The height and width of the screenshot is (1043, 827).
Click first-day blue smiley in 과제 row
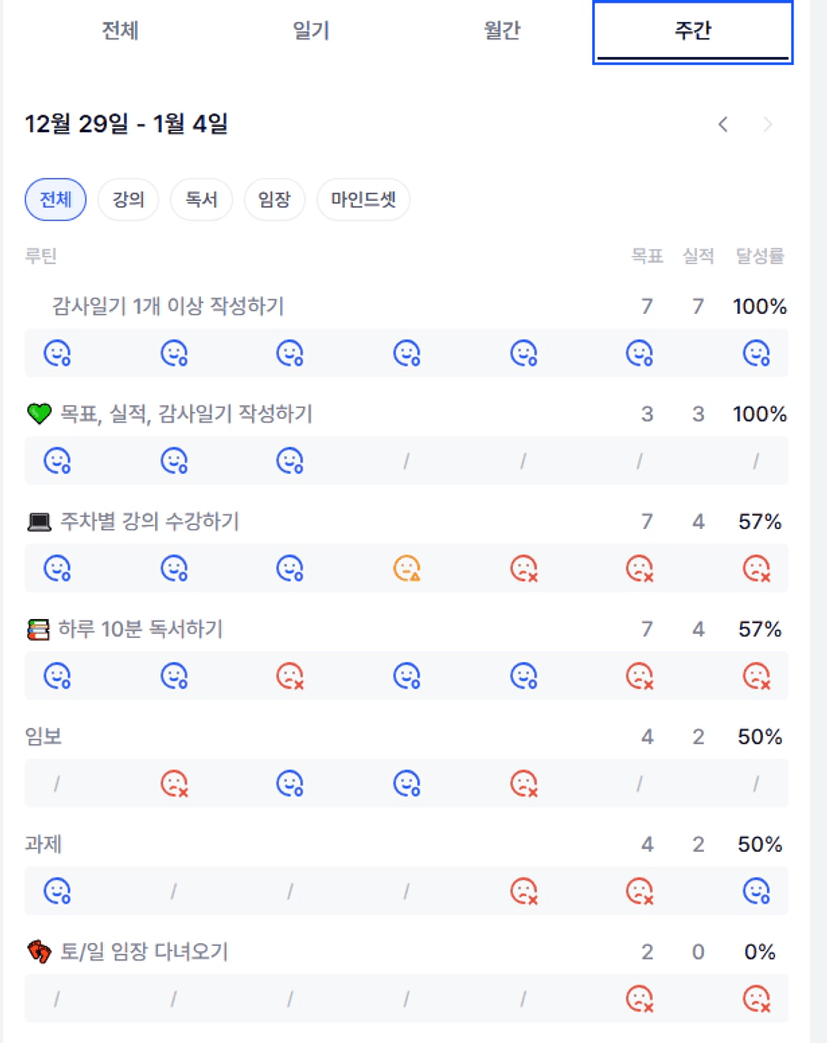tap(57, 890)
